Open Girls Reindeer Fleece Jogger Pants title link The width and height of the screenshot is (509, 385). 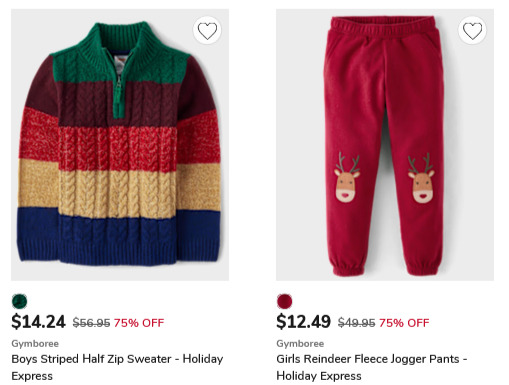(x=372, y=367)
